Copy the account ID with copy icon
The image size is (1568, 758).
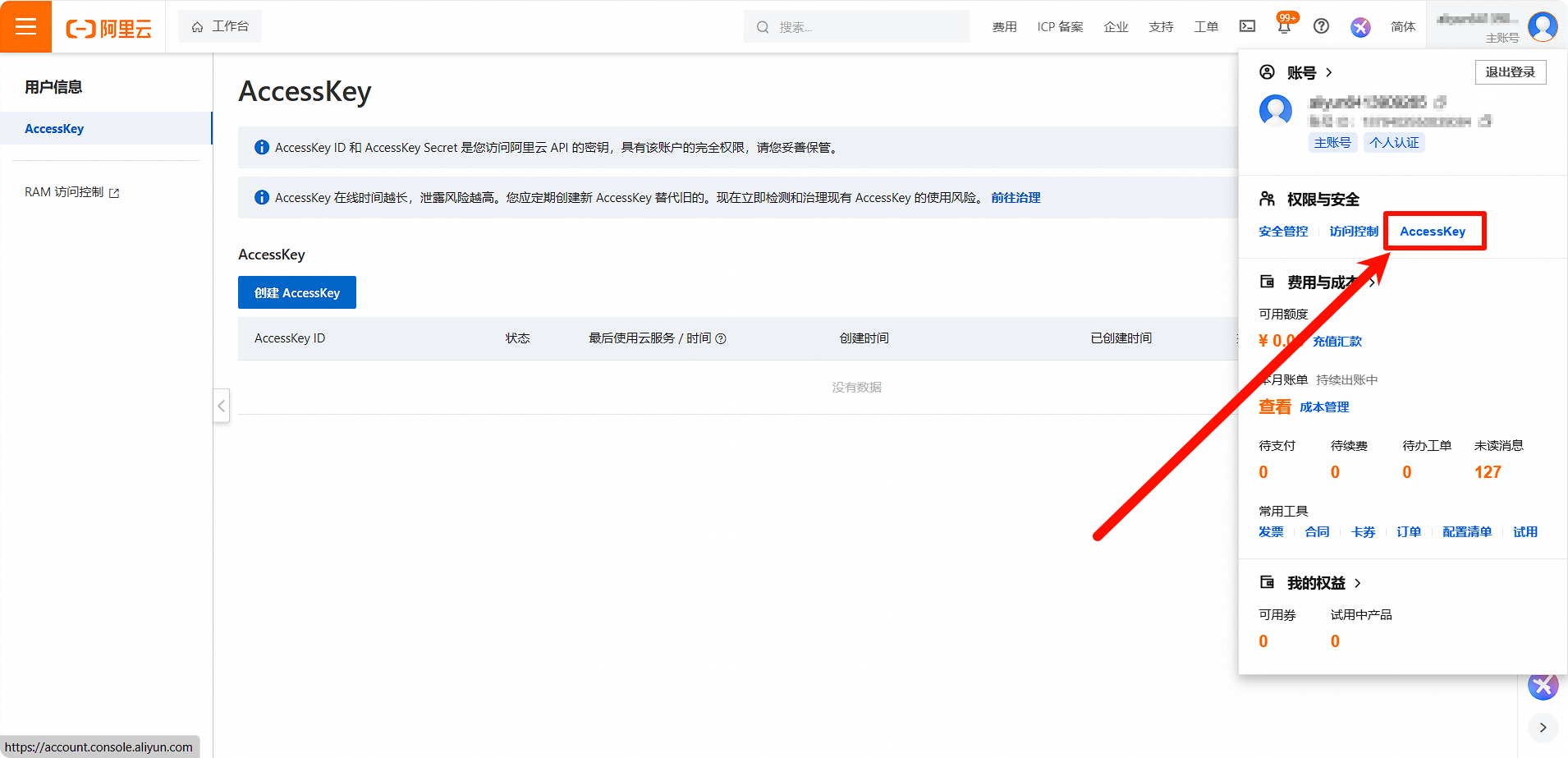tap(1484, 122)
